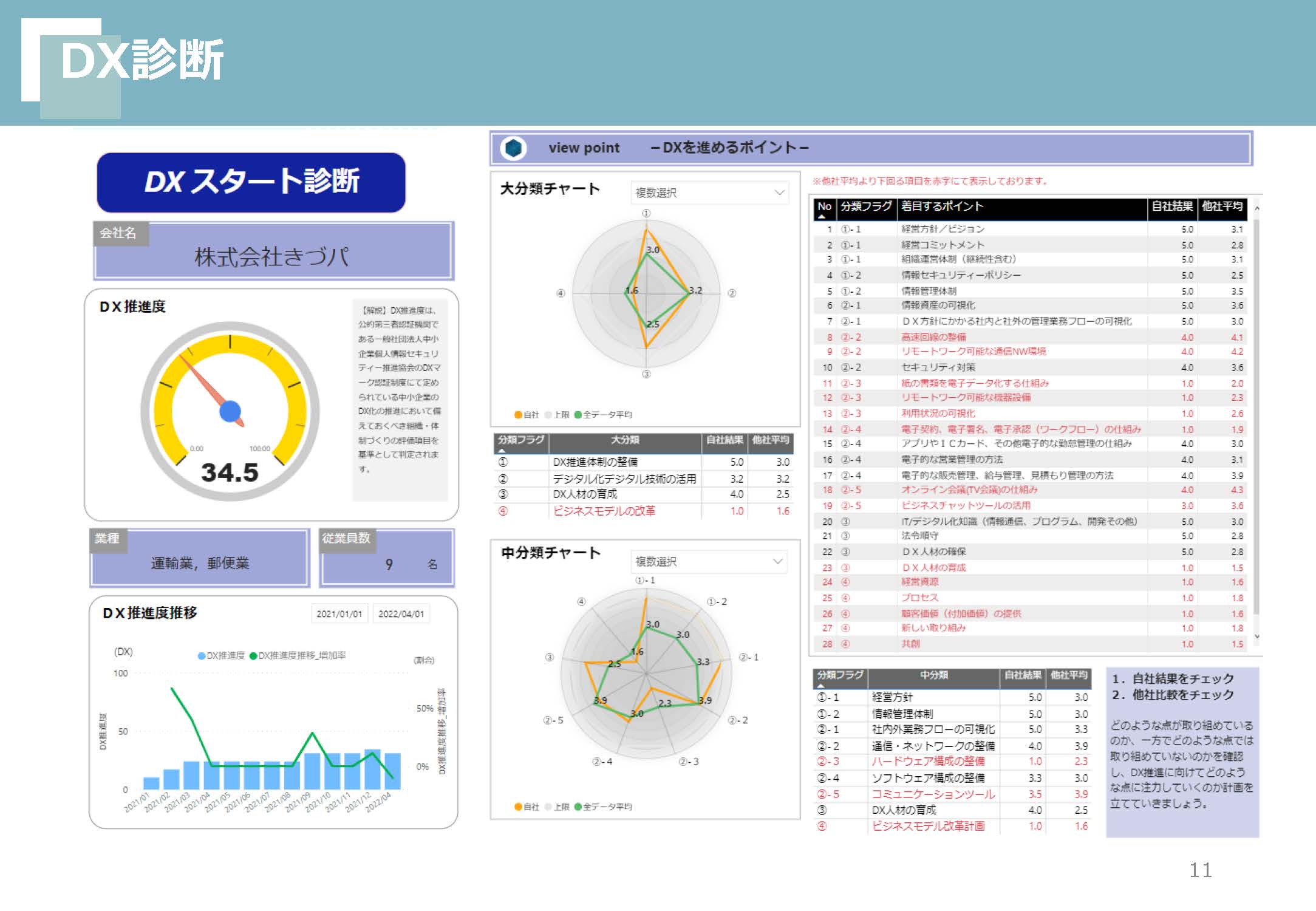The image size is (1316, 911).
Task: Click the gray 上限 legend marker in 大分類チャート
Action: pos(548,415)
